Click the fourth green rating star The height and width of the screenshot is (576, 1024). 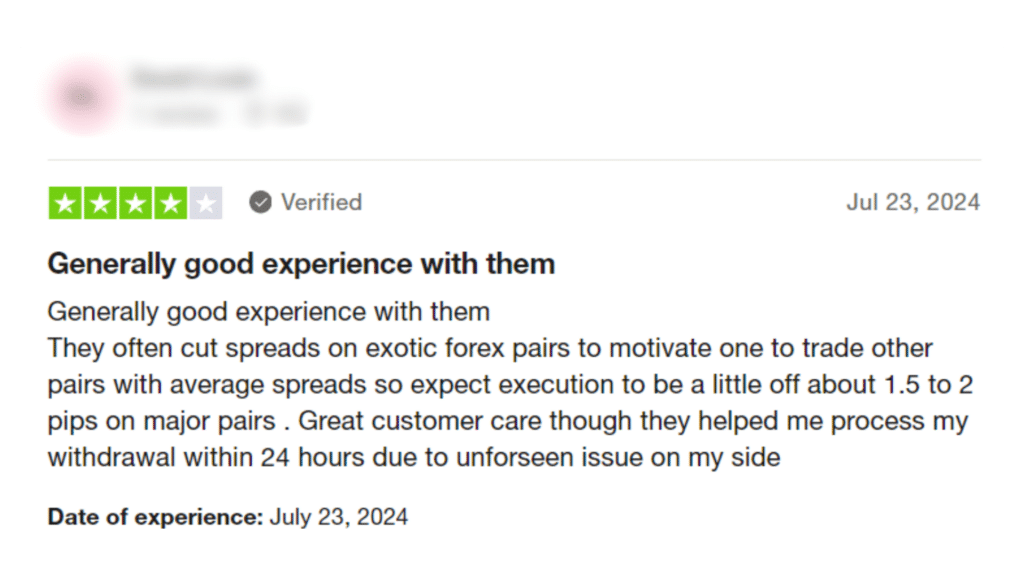tap(171, 203)
